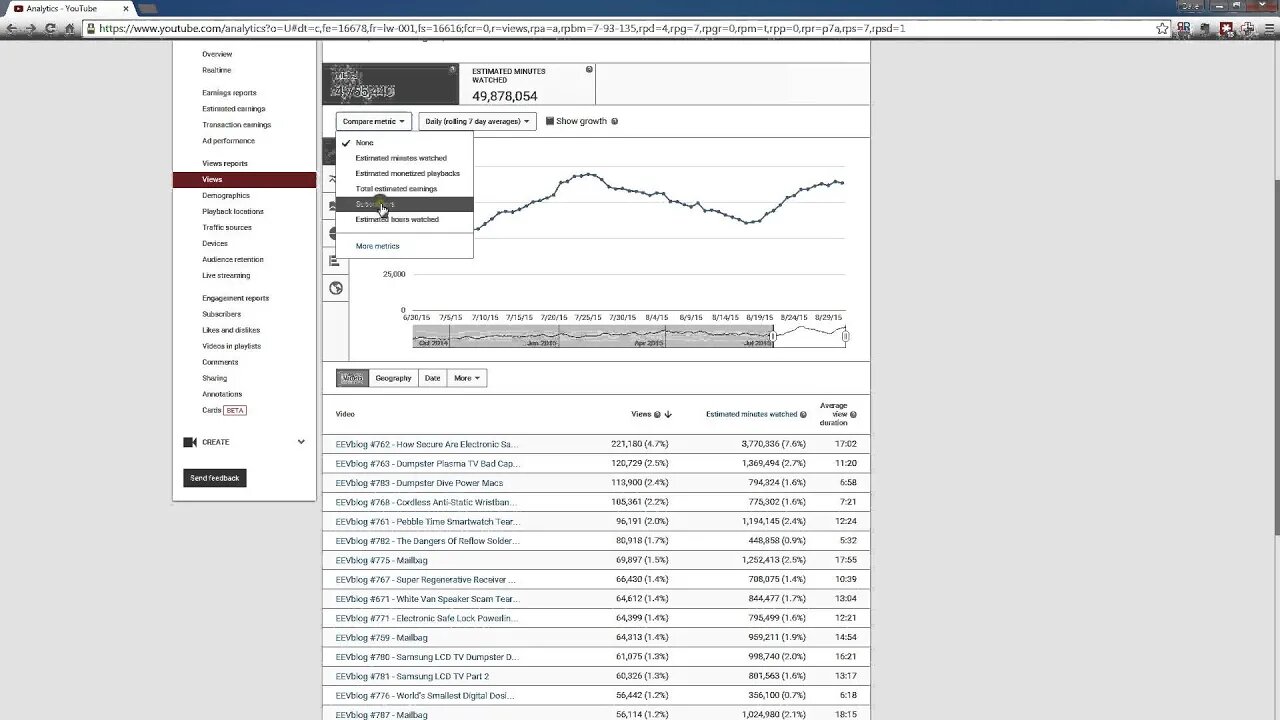Open Realtime report in sidebar
This screenshot has height=720, width=1280.
(x=216, y=70)
